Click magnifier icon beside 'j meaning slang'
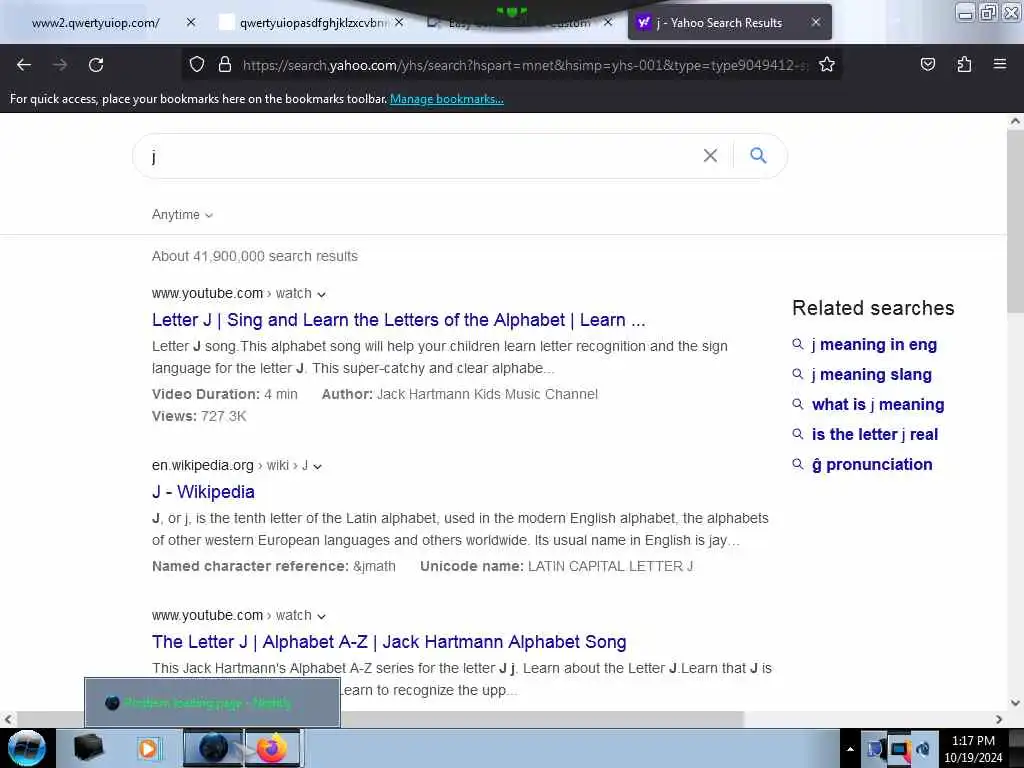The height and width of the screenshot is (768, 1024). click(797, 374)
